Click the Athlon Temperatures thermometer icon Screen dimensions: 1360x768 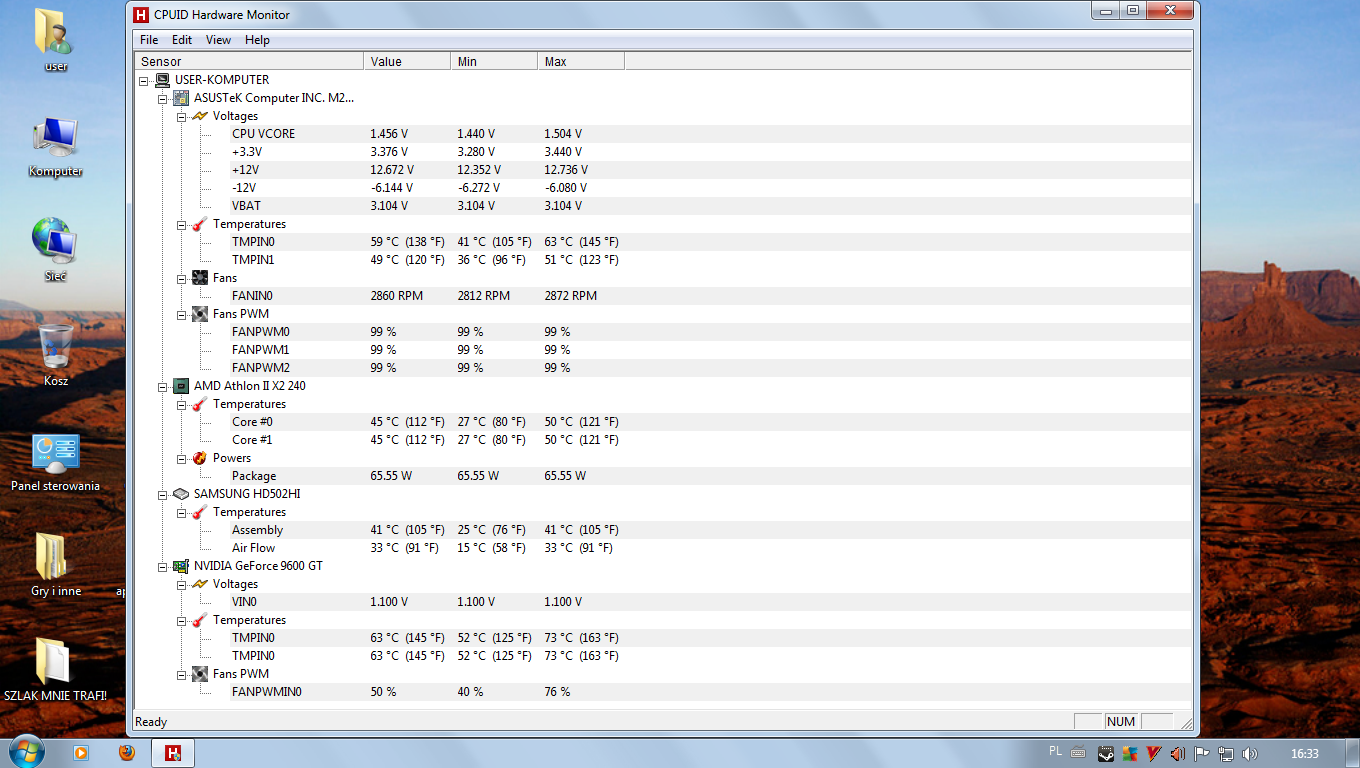[x=200, y=404]
